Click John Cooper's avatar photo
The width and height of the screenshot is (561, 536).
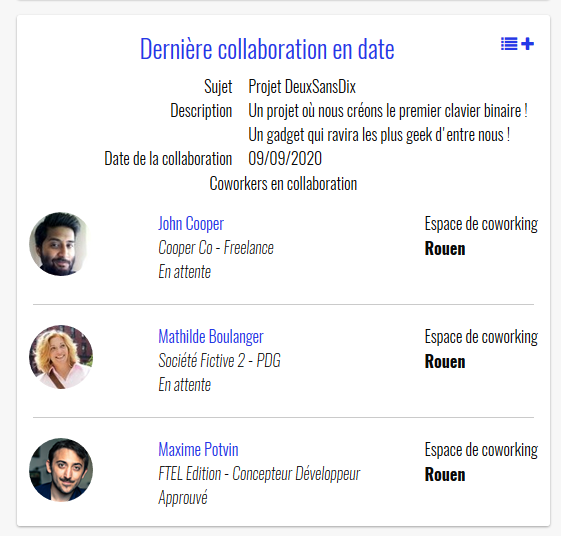point(60,244)
